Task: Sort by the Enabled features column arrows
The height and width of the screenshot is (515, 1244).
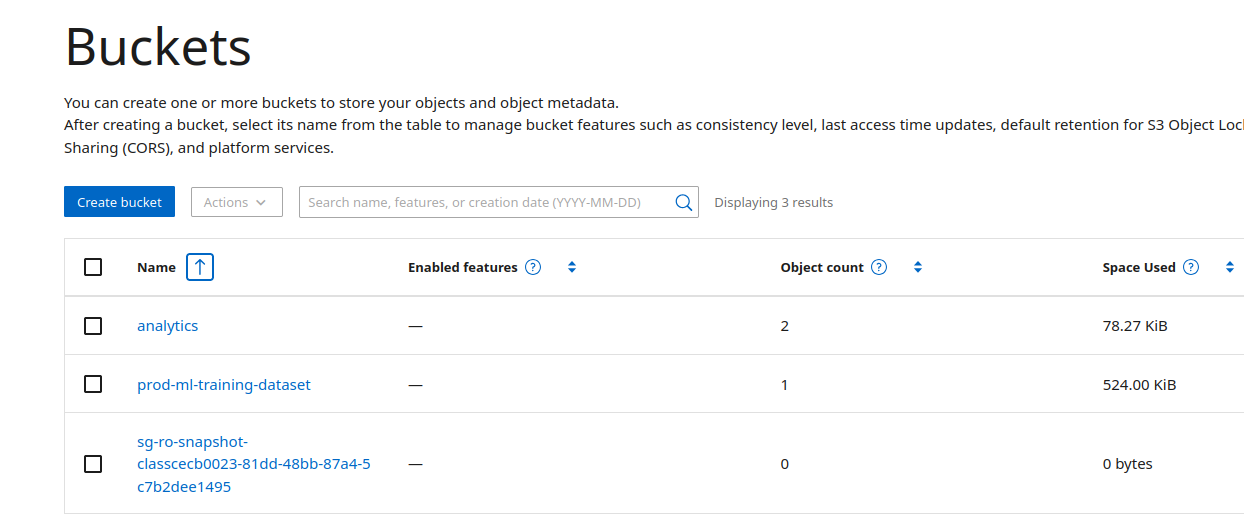Action: click(x=572, y=267)
